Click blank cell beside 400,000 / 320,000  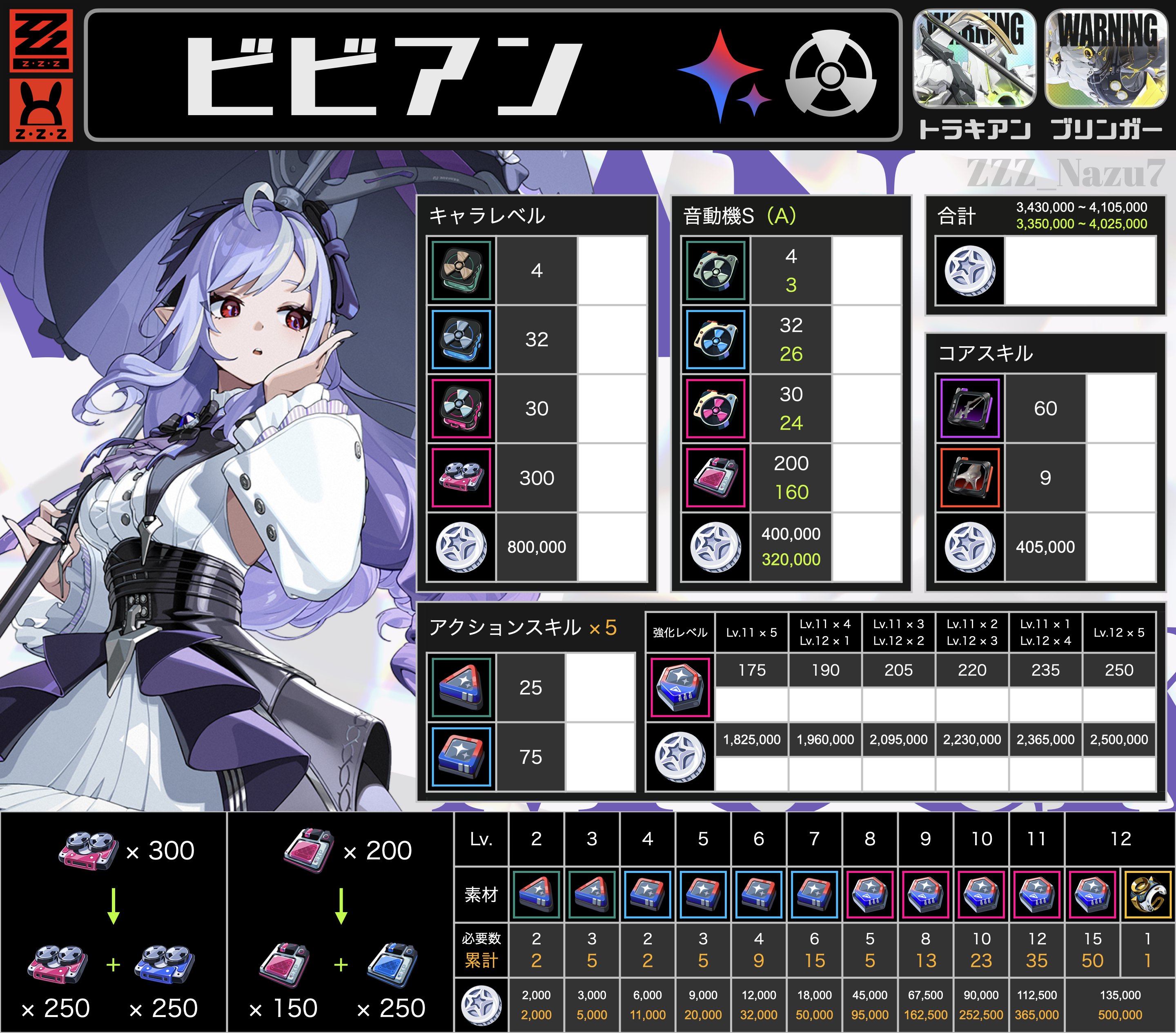click(x=866, y=546)
